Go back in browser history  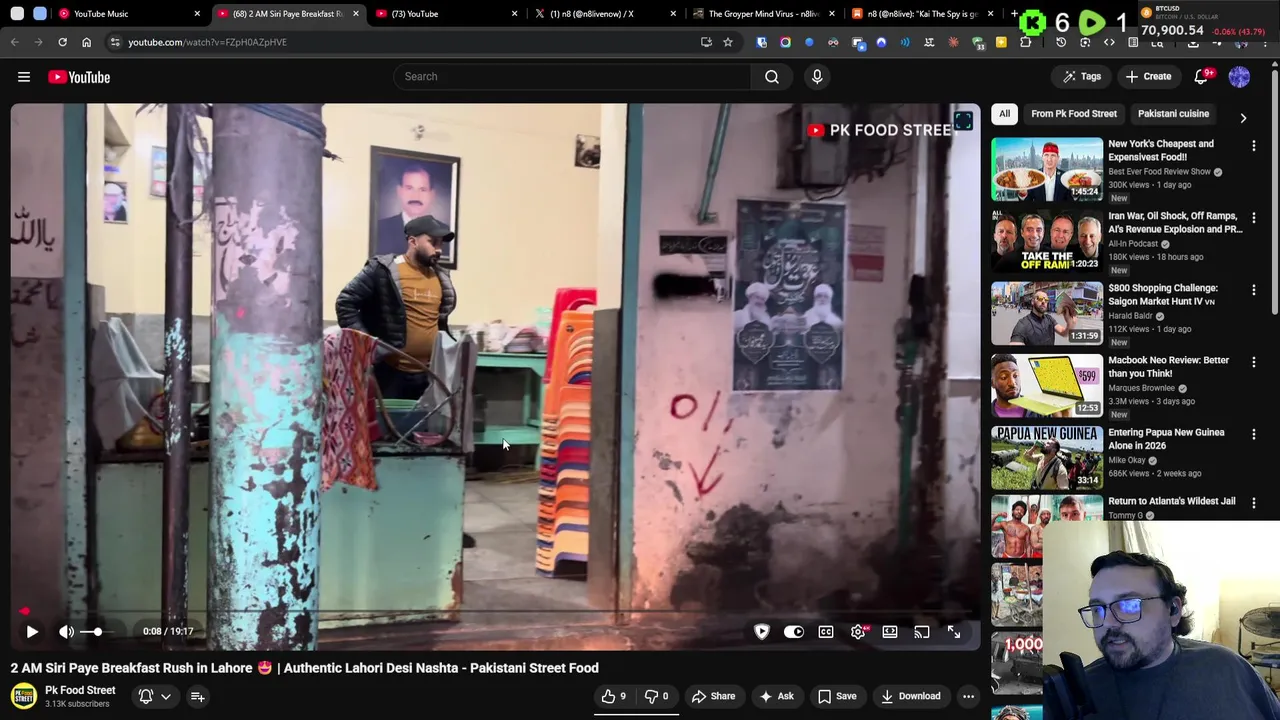point(14,42)
